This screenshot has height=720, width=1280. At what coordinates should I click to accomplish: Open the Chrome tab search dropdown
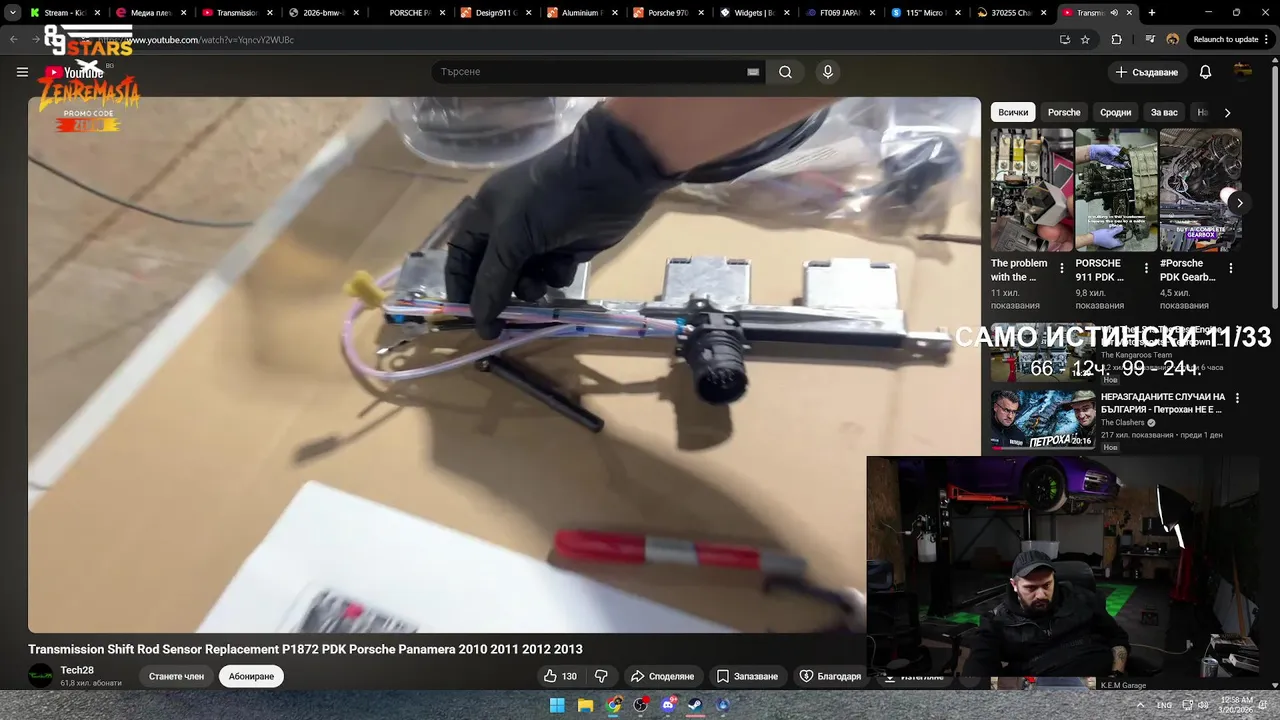[x=13, y=13]
